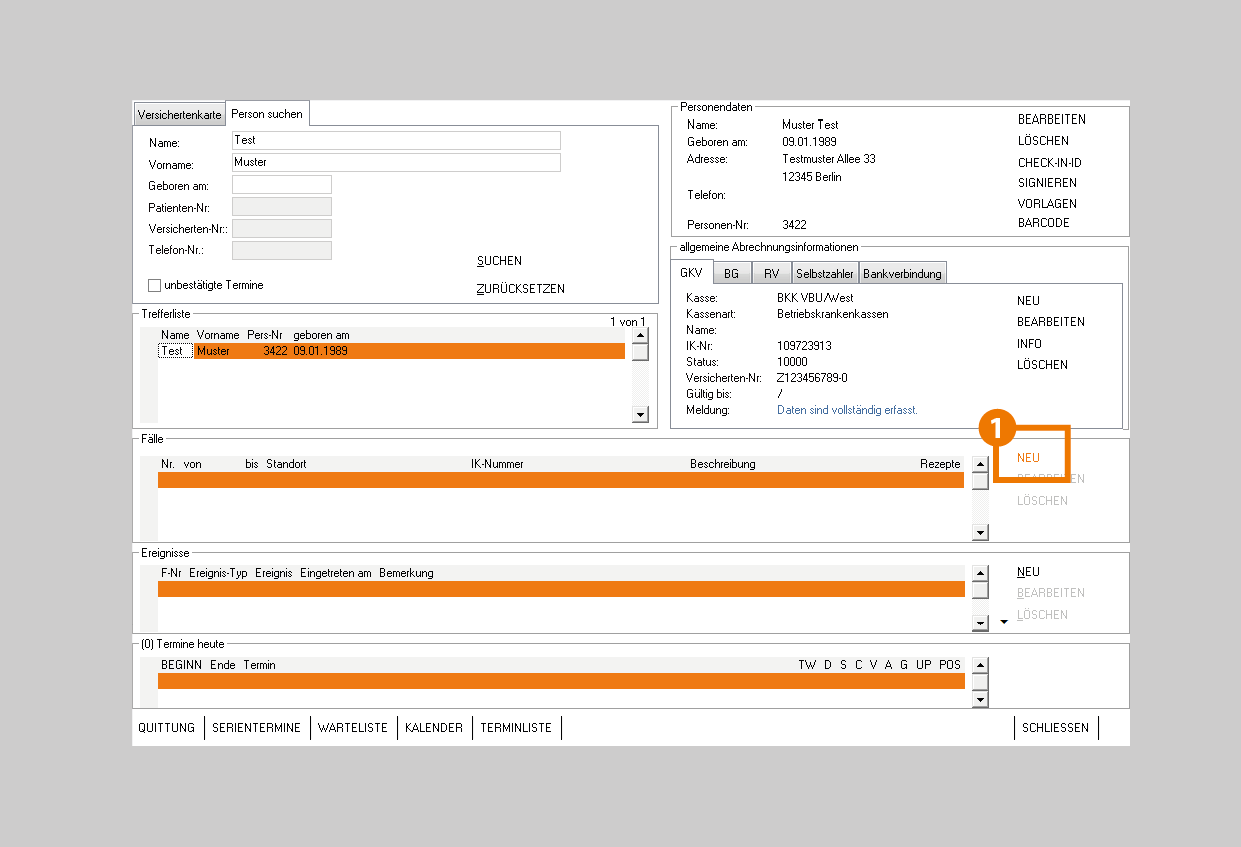
Task: Expand the small arrow beside Ereignisse list
Action: coord(1004,622)
